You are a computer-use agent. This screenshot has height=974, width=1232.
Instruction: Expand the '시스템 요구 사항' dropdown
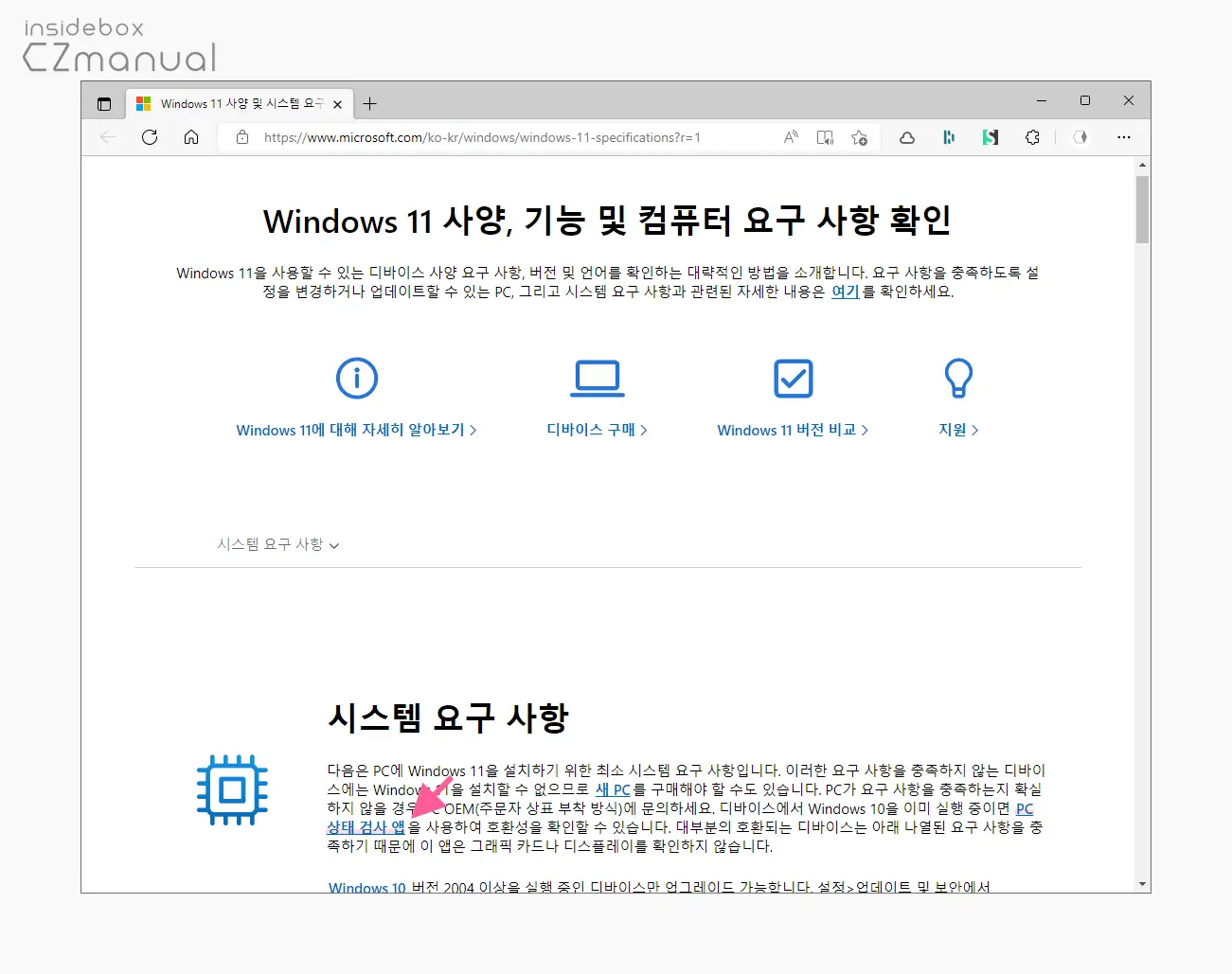point(278,544)
